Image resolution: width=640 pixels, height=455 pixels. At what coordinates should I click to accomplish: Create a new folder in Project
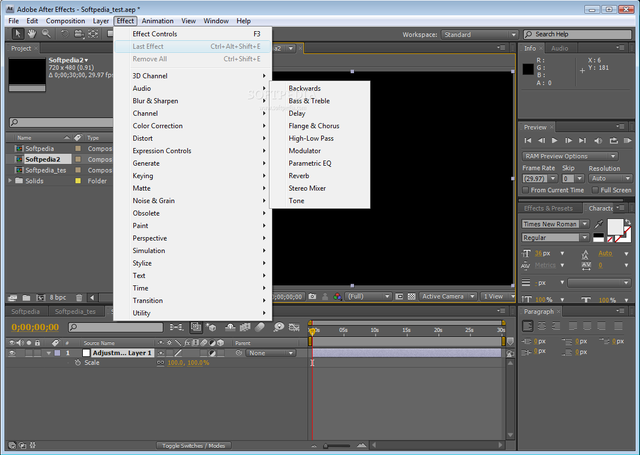pos(27,298)
